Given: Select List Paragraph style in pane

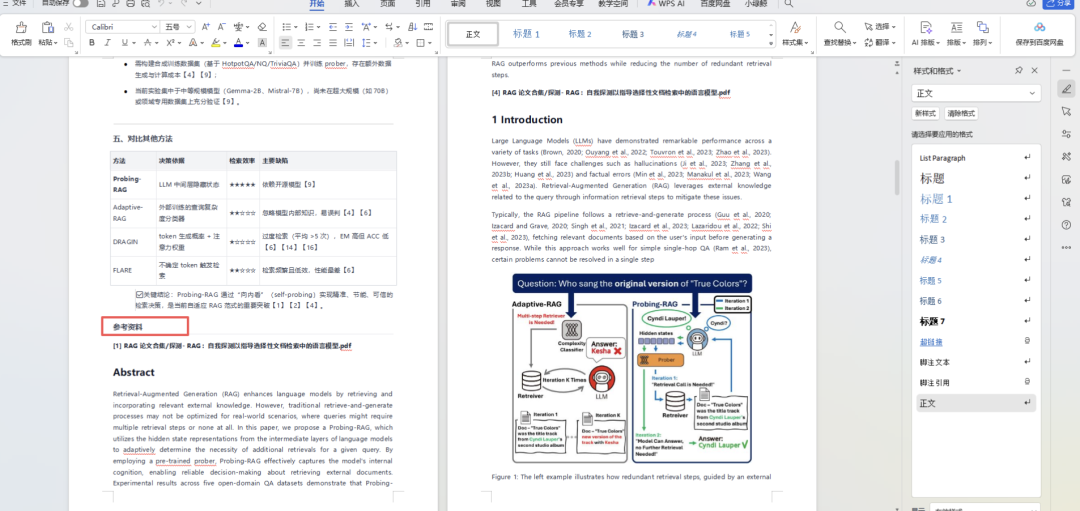Looking at the screenshot, I should (x=976, y=158).
